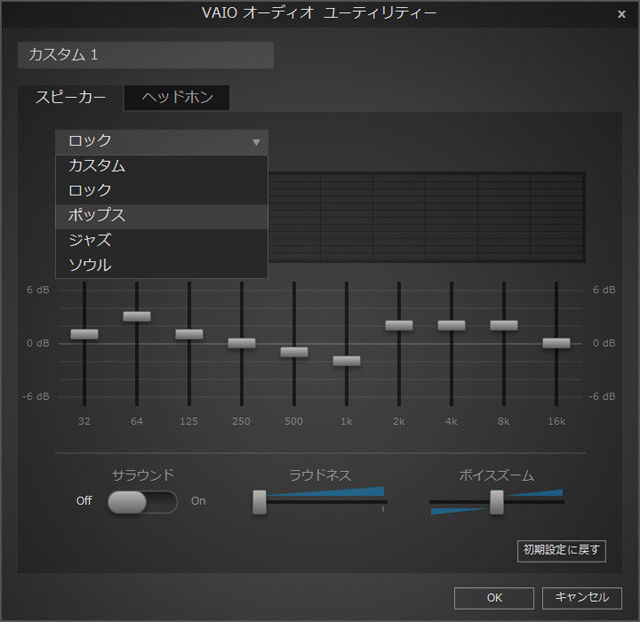
Task: Click the 2k equalizer slider handle
Action: pyautogui.click(x=399, y=325)
